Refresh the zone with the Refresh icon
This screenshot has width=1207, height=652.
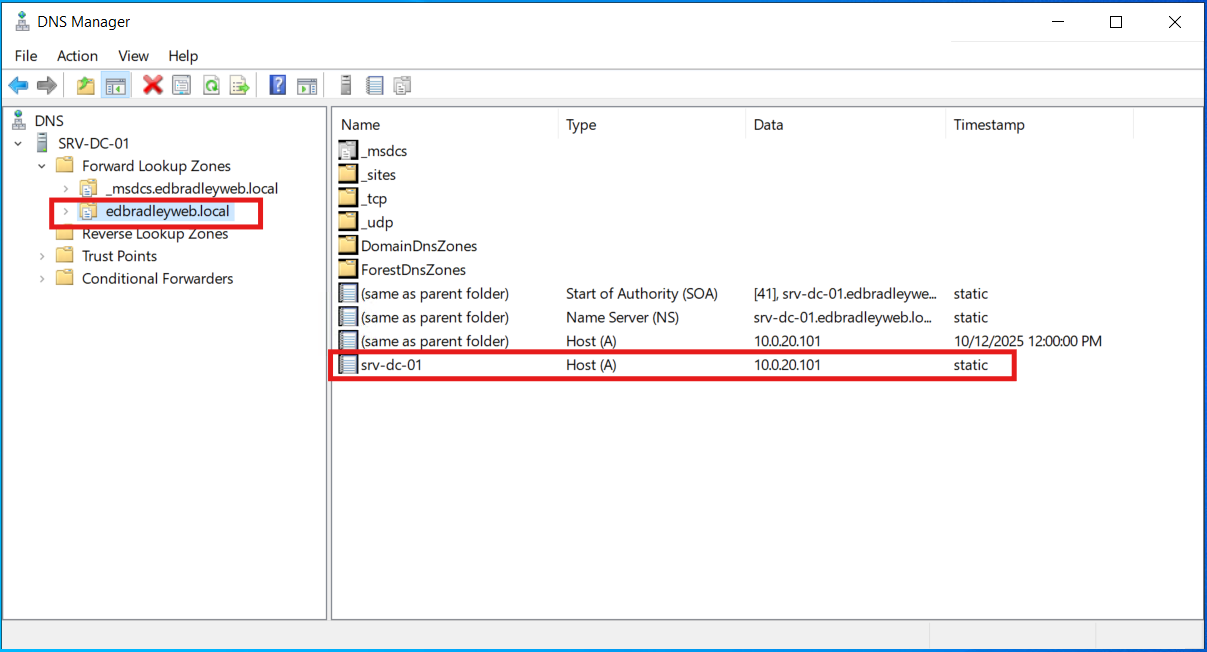210,85
